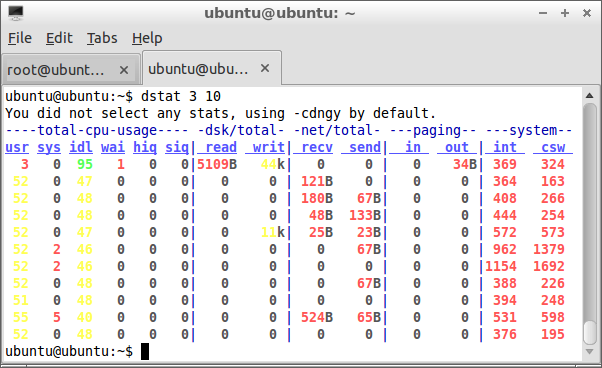
Task: Click the '573' context switch value
Action: pos(553,232)
